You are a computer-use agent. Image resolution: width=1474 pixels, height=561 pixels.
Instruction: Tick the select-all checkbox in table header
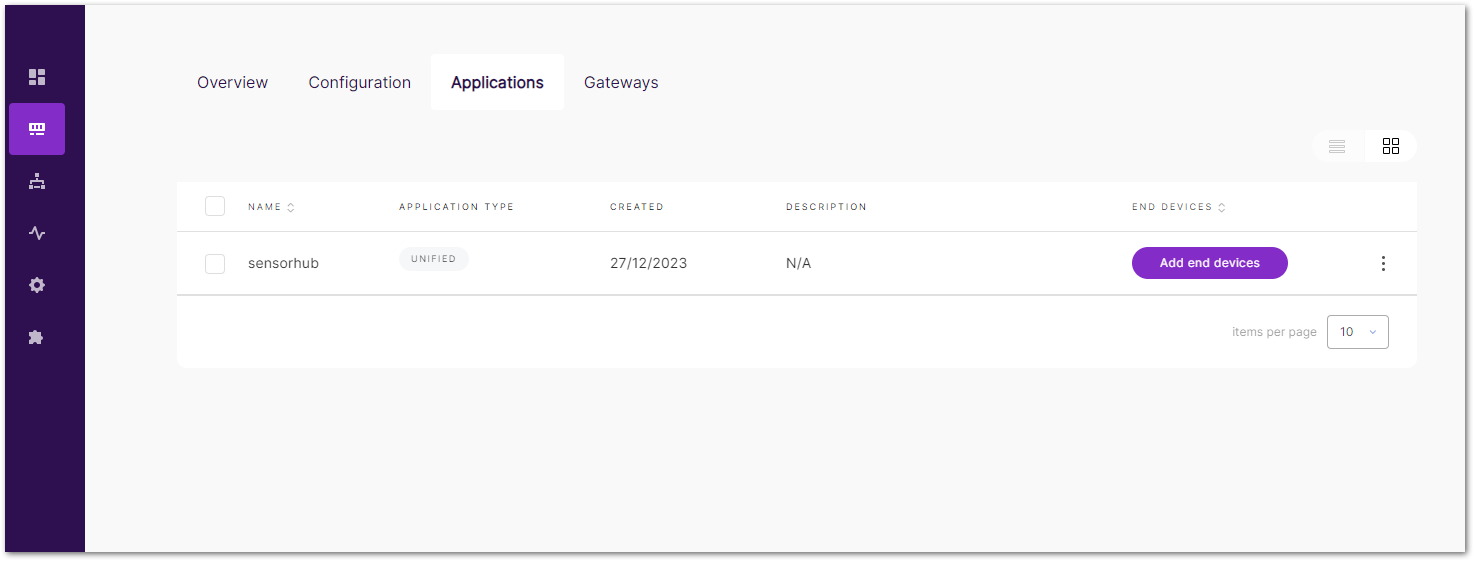click(215, 206)
